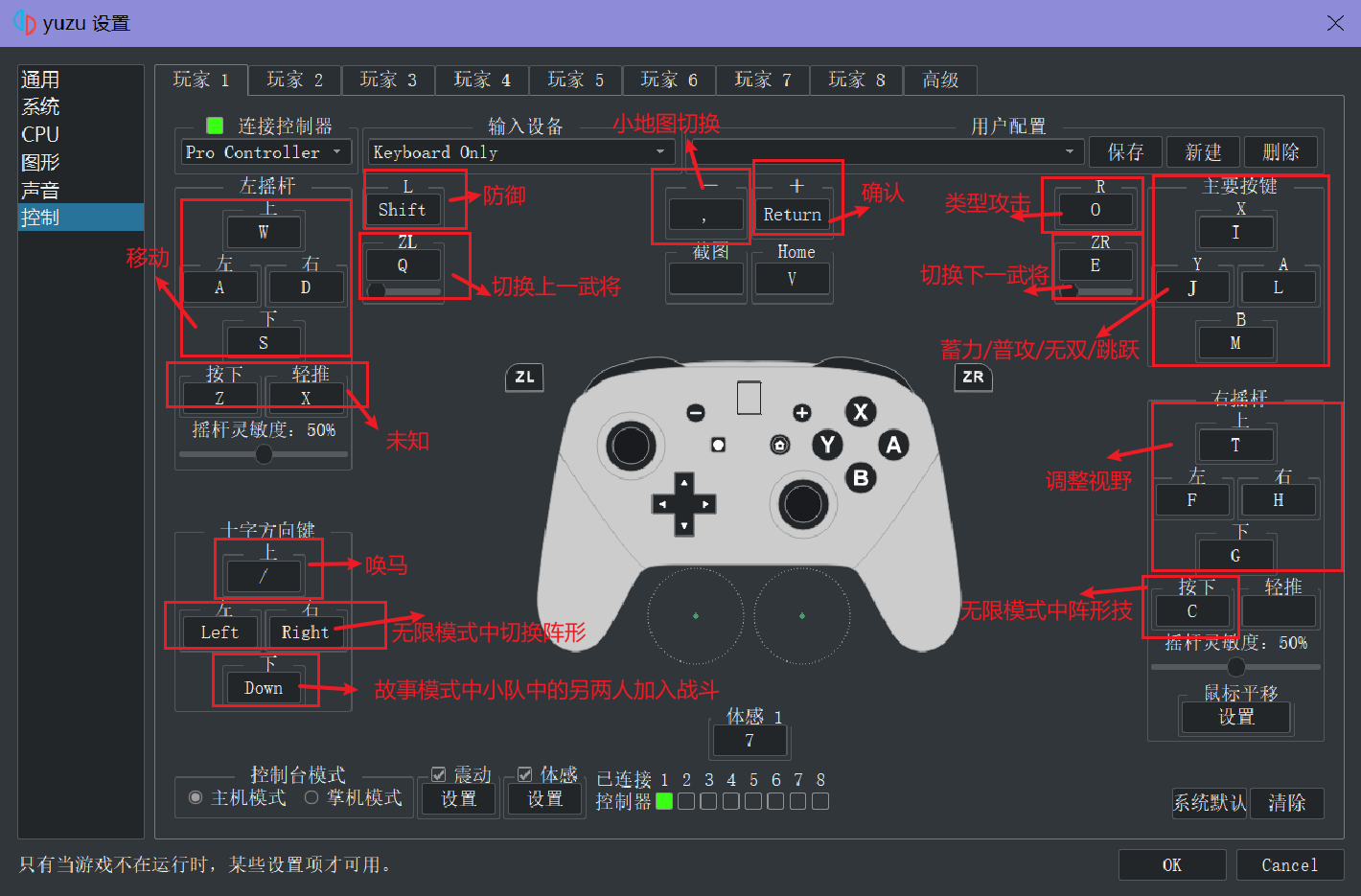This screenshot has width=1361, height=896.
Task: Click the 保存 profile button
Action: tap(1125, 152)
